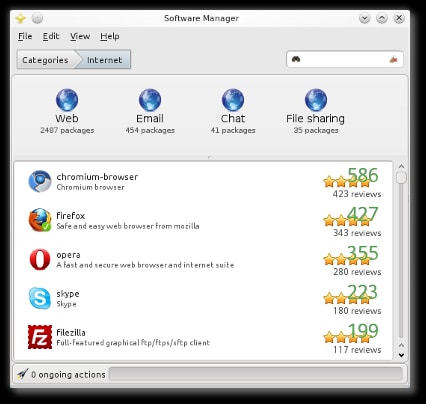
Task: Select the chromium-browser list entry title
Action: 97,177
